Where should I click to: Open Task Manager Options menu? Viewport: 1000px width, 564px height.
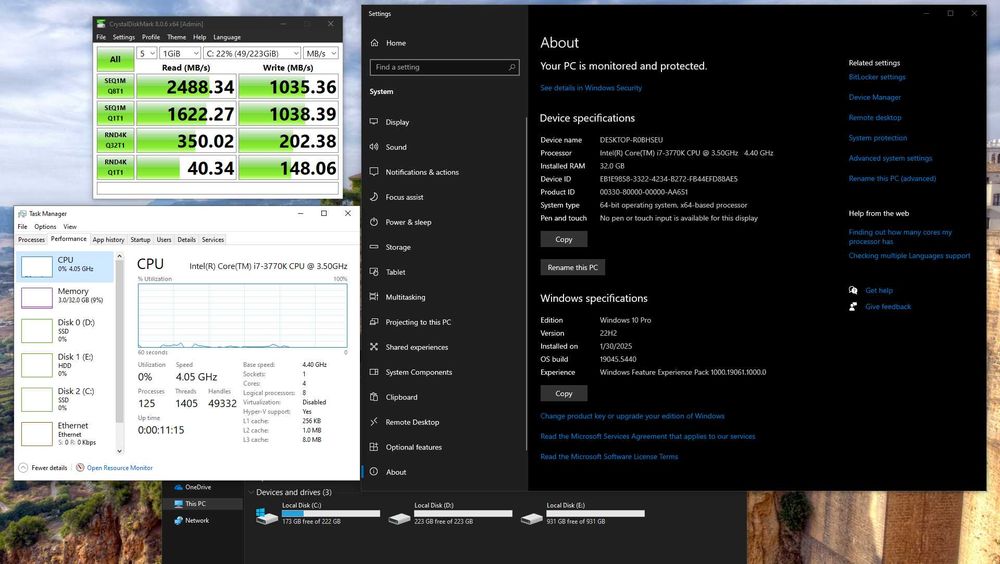coord(45,226)
